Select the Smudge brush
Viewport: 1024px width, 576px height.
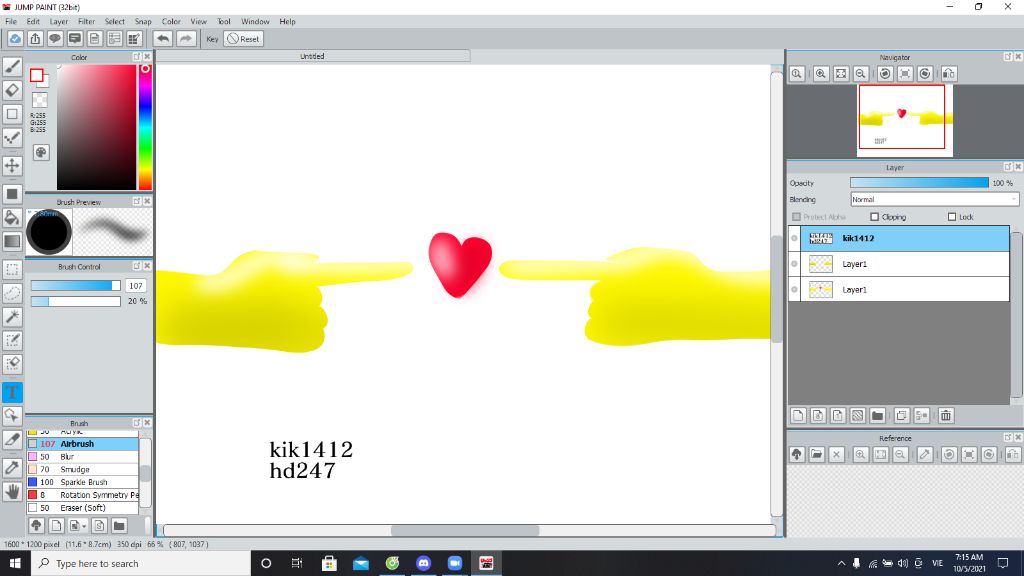click(x=82, y=469)
